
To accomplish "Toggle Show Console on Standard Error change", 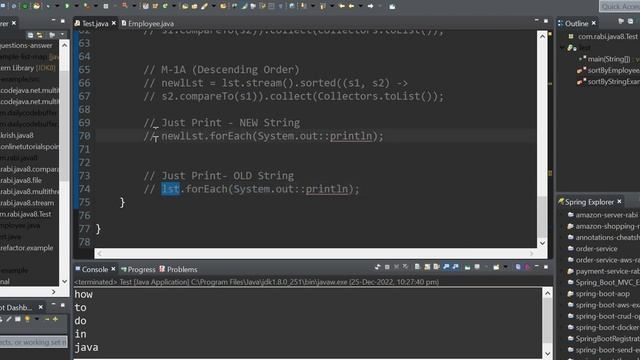I will [456, 267].
